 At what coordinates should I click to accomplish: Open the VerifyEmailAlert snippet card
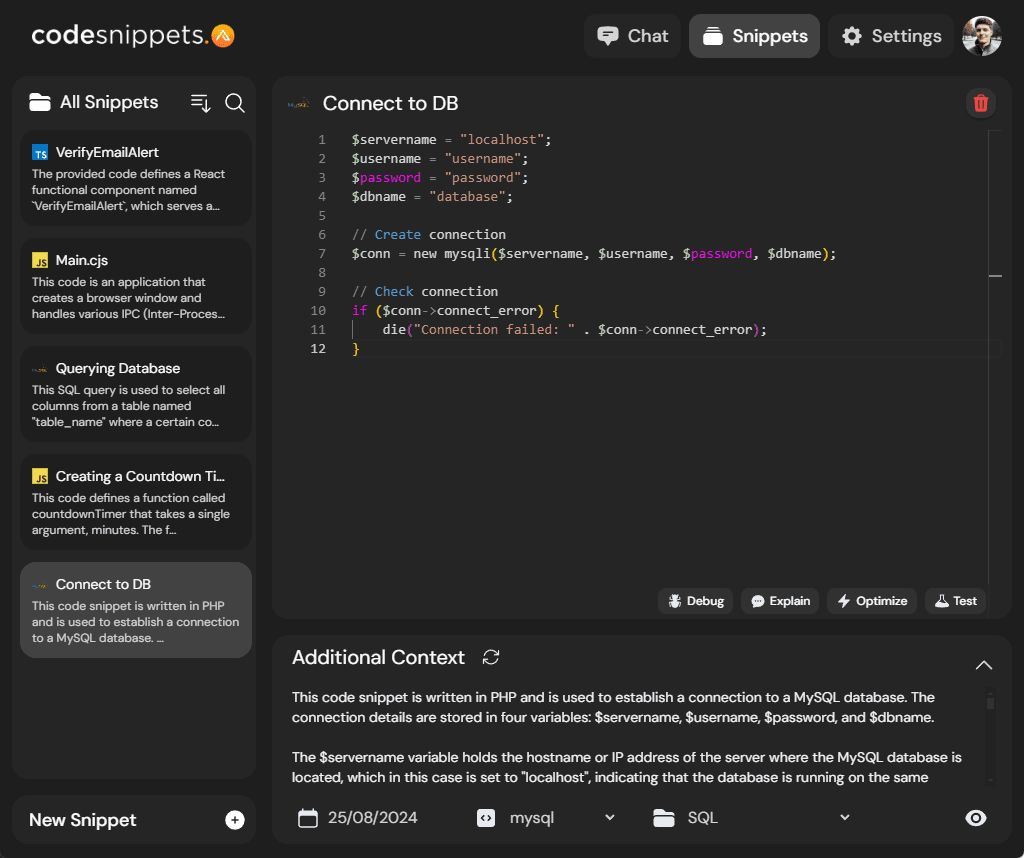136,178
